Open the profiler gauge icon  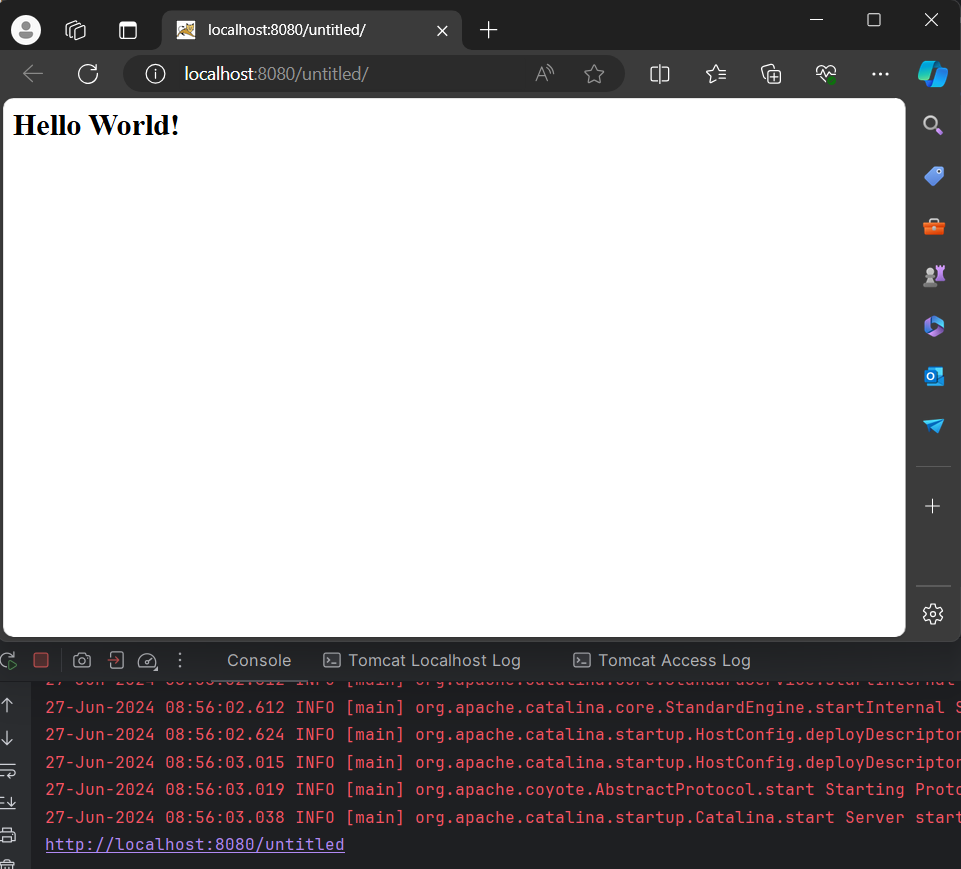(148, 661)
